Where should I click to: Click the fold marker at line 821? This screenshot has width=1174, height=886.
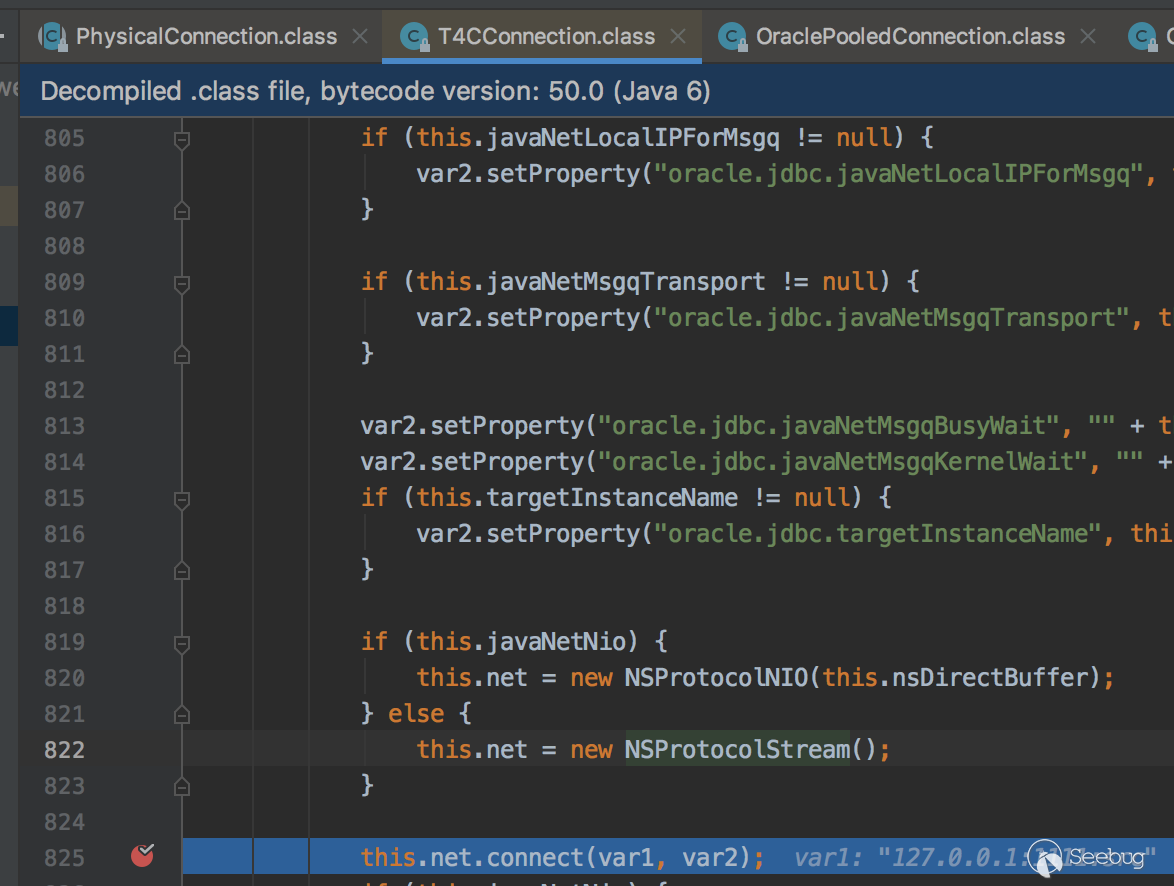[x=182, y=714]
